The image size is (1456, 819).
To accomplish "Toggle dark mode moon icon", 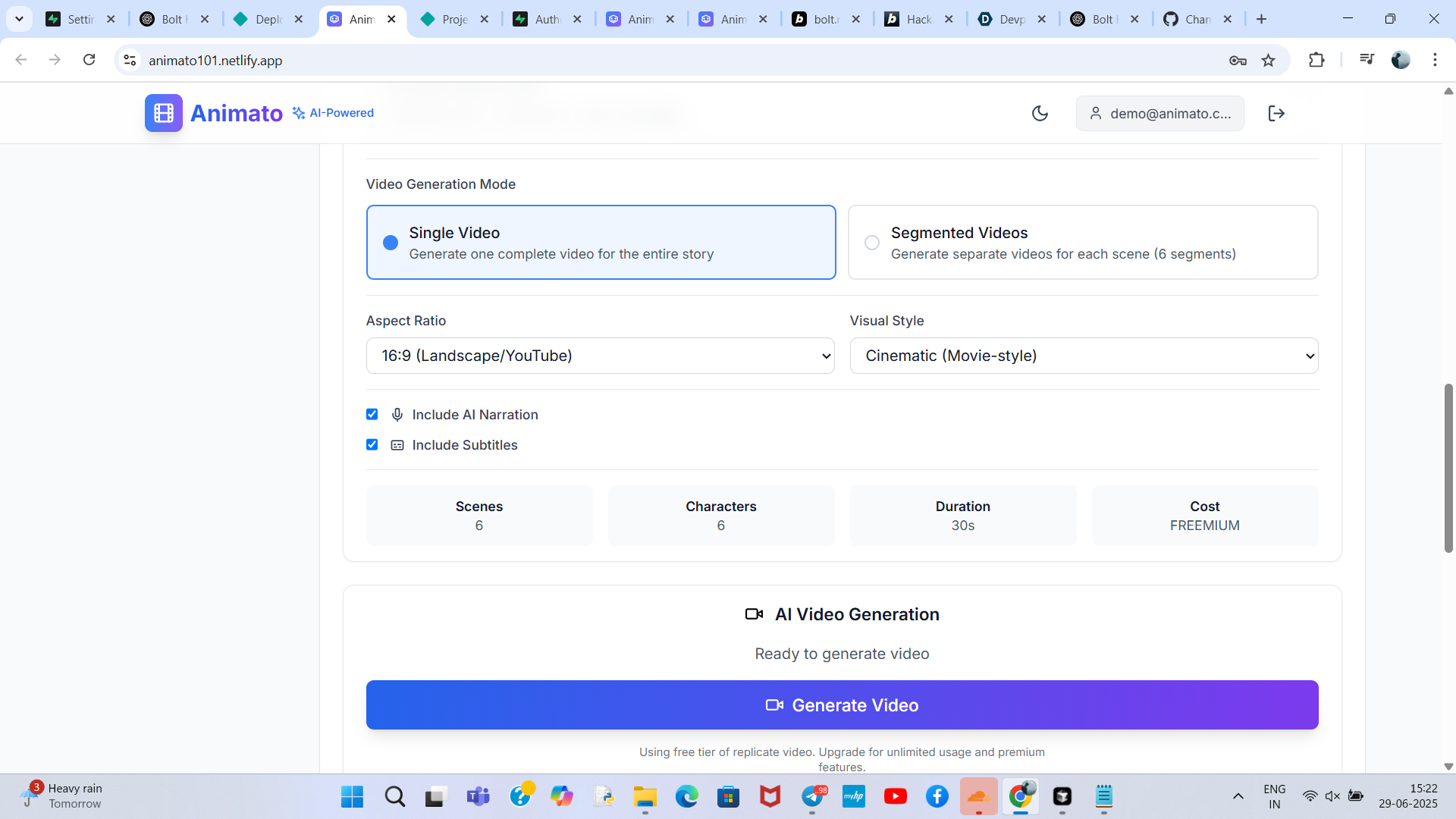I will point(1040,113).
